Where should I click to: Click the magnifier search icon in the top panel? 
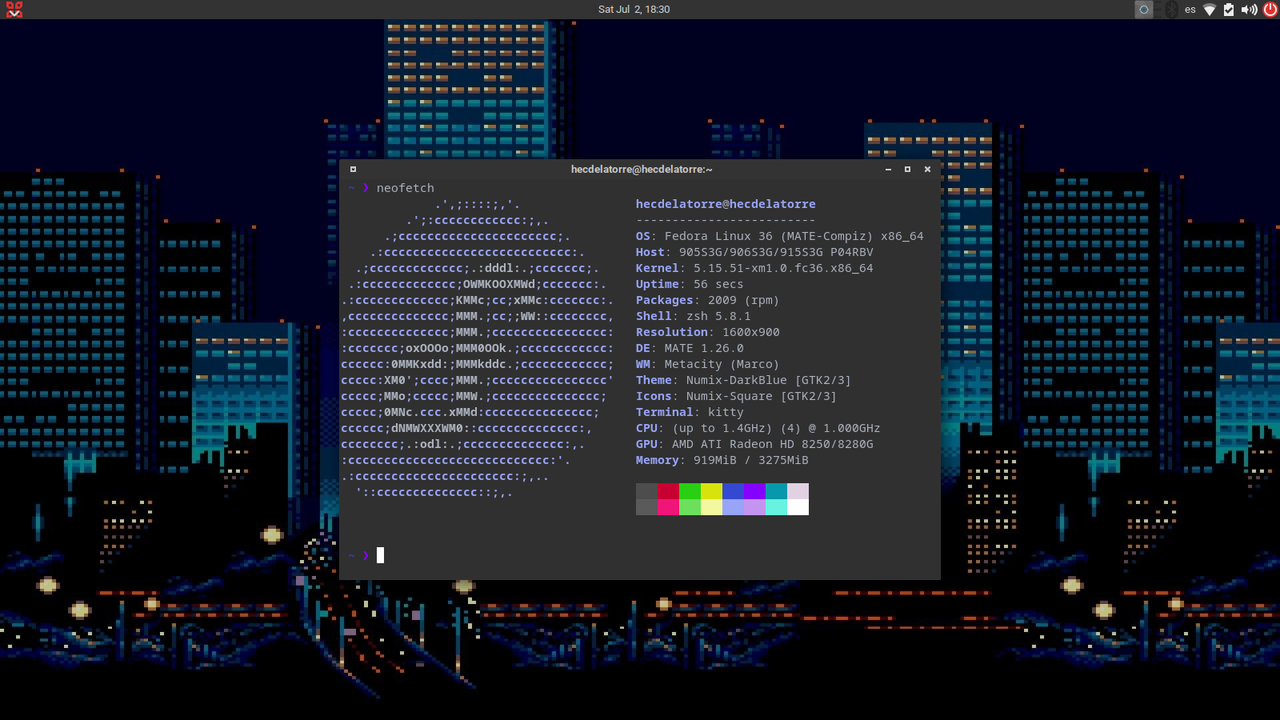tap(1143, 9)
